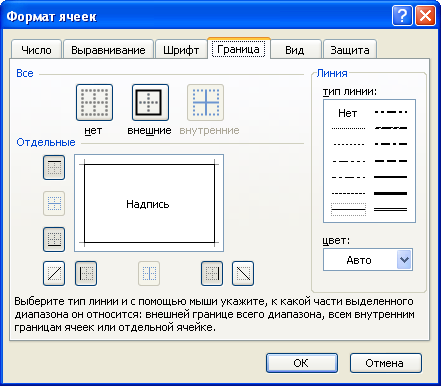Open the help question mark button
Viewport: 441px width, 386px height.
click(402, 16)
